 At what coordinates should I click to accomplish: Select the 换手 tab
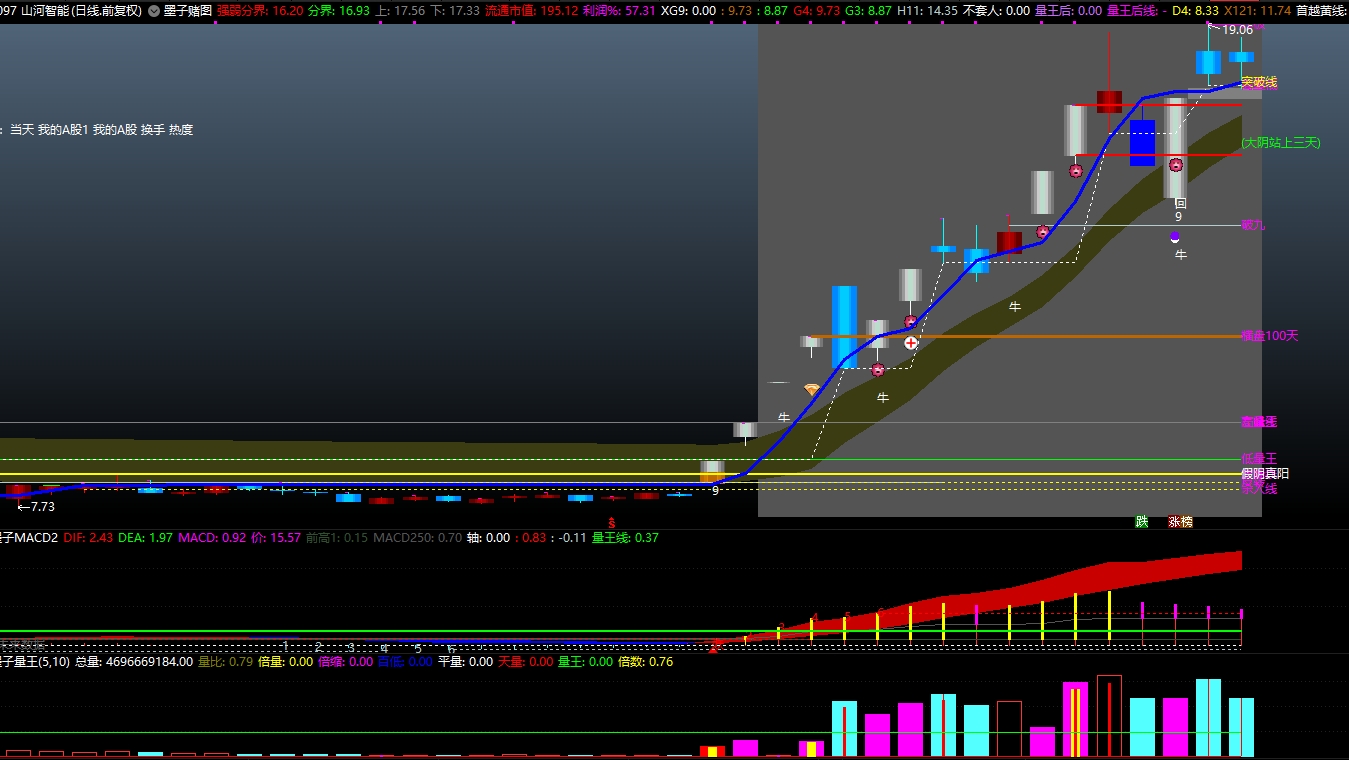(152, 130)
